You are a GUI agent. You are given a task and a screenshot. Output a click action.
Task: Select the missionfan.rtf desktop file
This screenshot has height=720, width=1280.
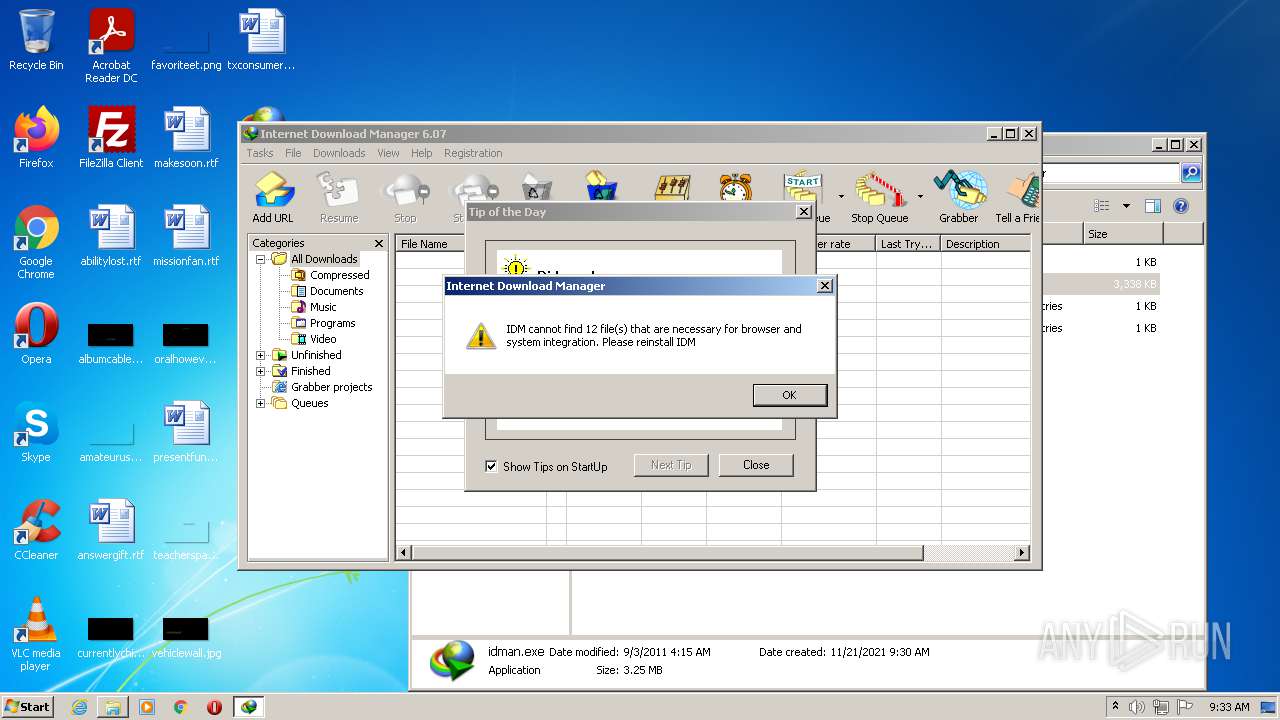tap(186, 236)
